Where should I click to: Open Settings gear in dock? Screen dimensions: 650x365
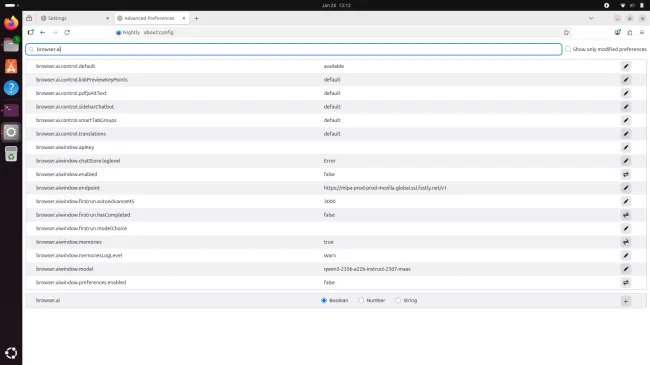pos(11,132)
